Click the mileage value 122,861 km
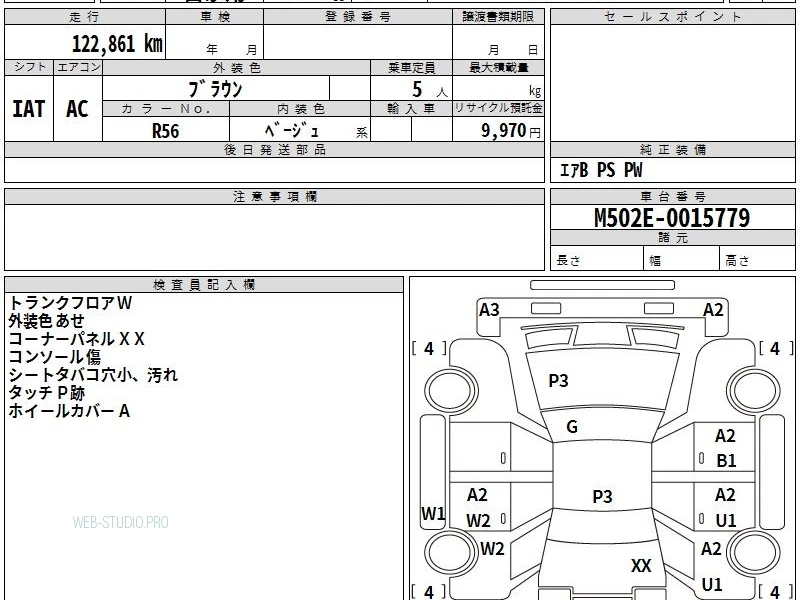Image resolution: width=800 pixels, height=600 pixels. pos(117,43)
